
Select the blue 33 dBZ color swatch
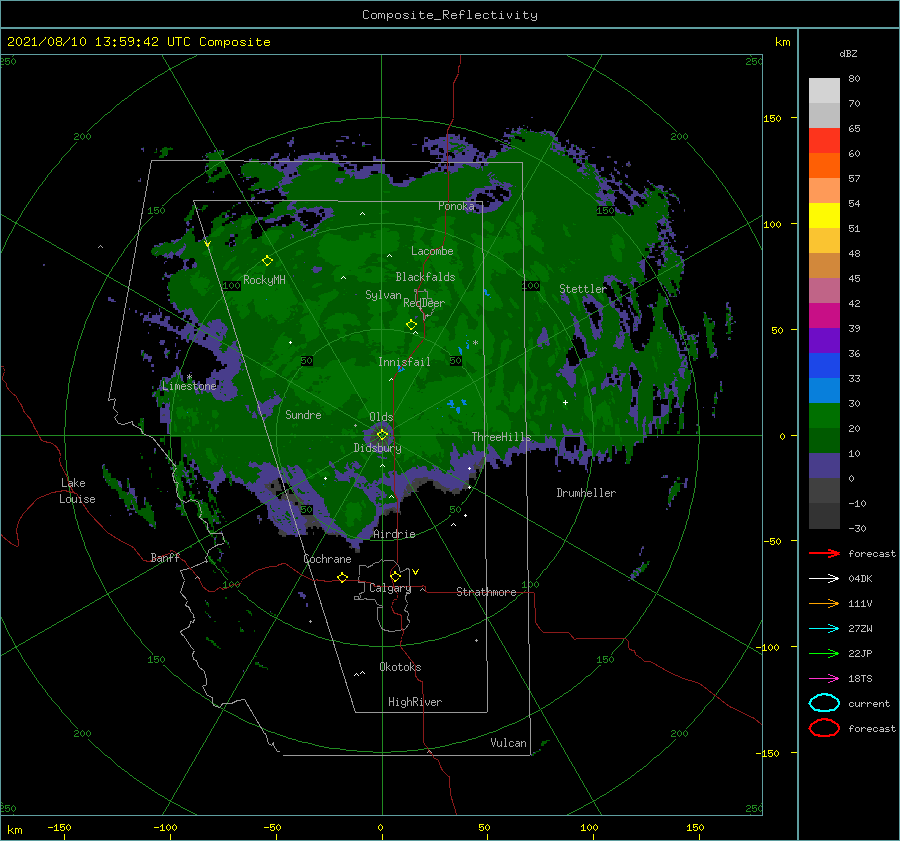point(824,366)
